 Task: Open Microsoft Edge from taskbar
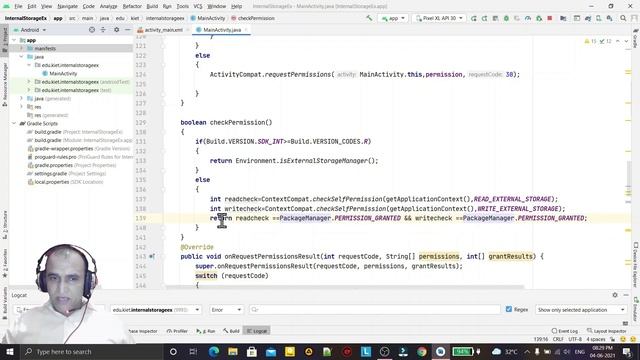point(214,351)
